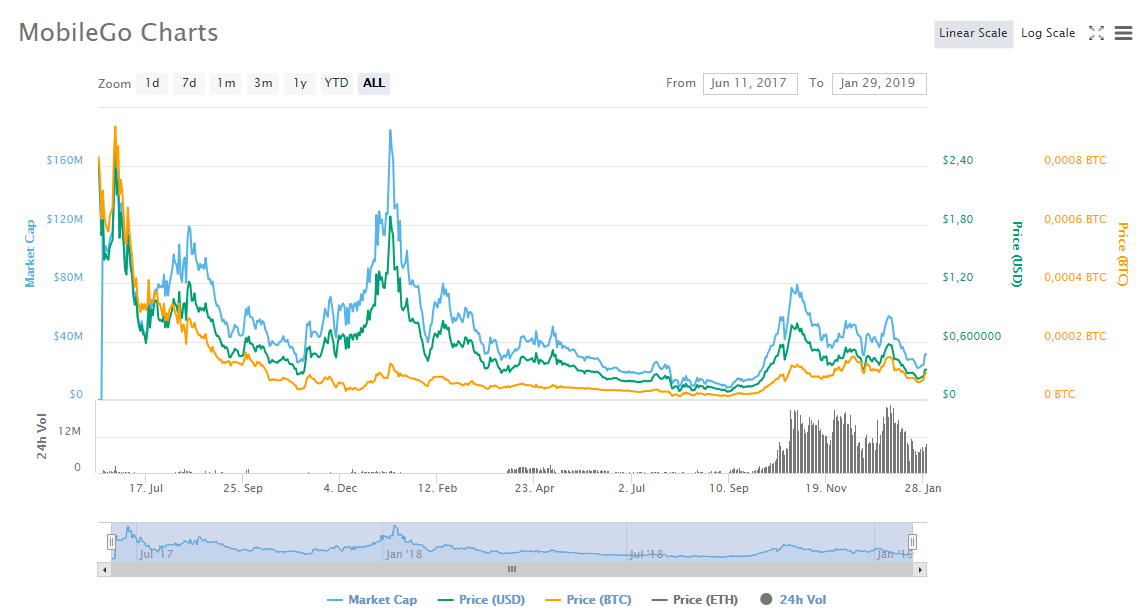This screenshot has height=615, width=1145.
Task: Select the ALL zoom range
Action: pyautogui.click(x=374, y=83)
